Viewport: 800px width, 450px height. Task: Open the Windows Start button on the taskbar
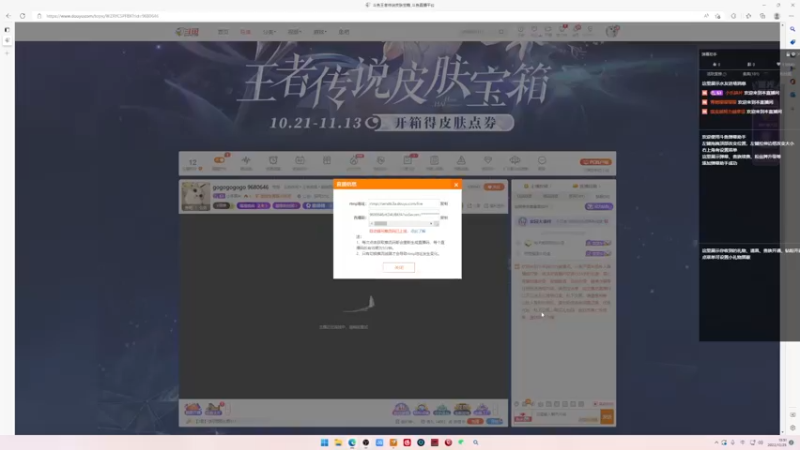pyautogui.click(x=324, y=442)
